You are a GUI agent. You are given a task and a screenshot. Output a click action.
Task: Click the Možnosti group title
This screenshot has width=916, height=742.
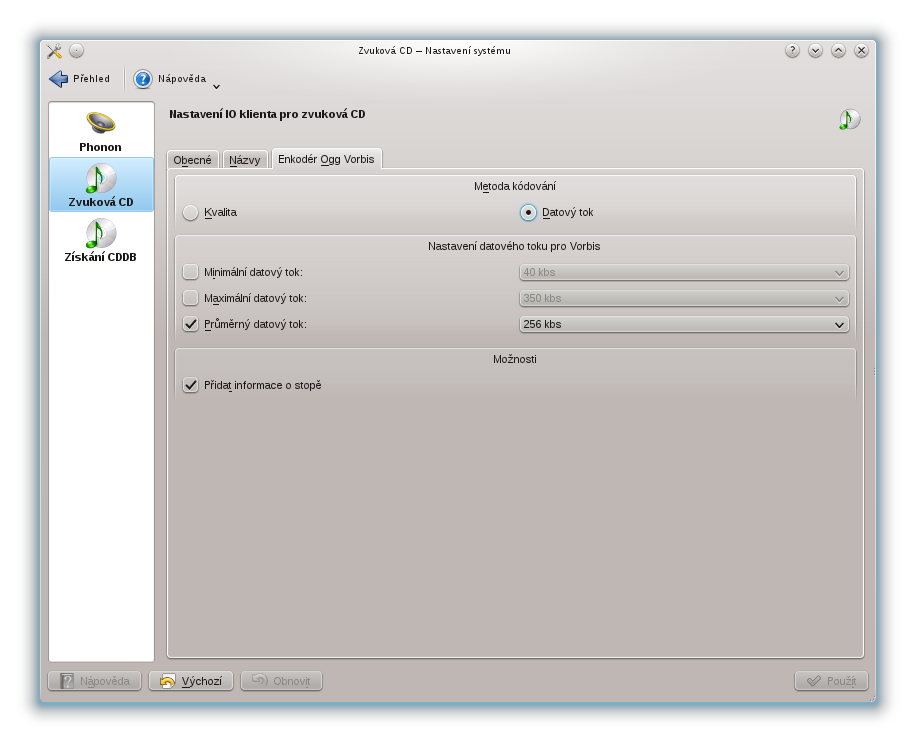[515, 359]
